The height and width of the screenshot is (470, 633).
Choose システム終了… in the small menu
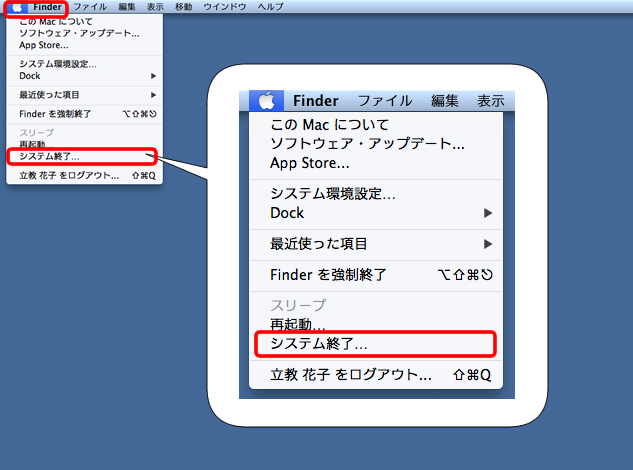pyautogui.click(x=82, y=156)
